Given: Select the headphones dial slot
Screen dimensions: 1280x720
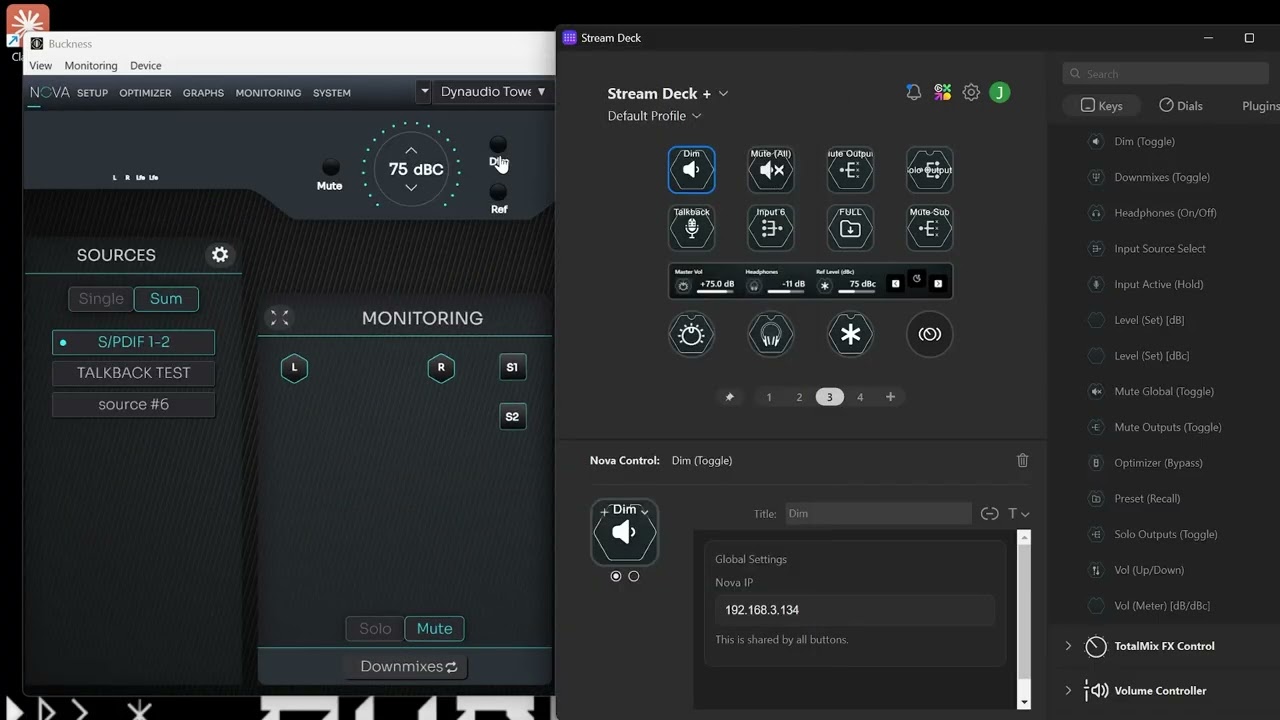Looking at the screenshot, I should [x=771, y=335].
